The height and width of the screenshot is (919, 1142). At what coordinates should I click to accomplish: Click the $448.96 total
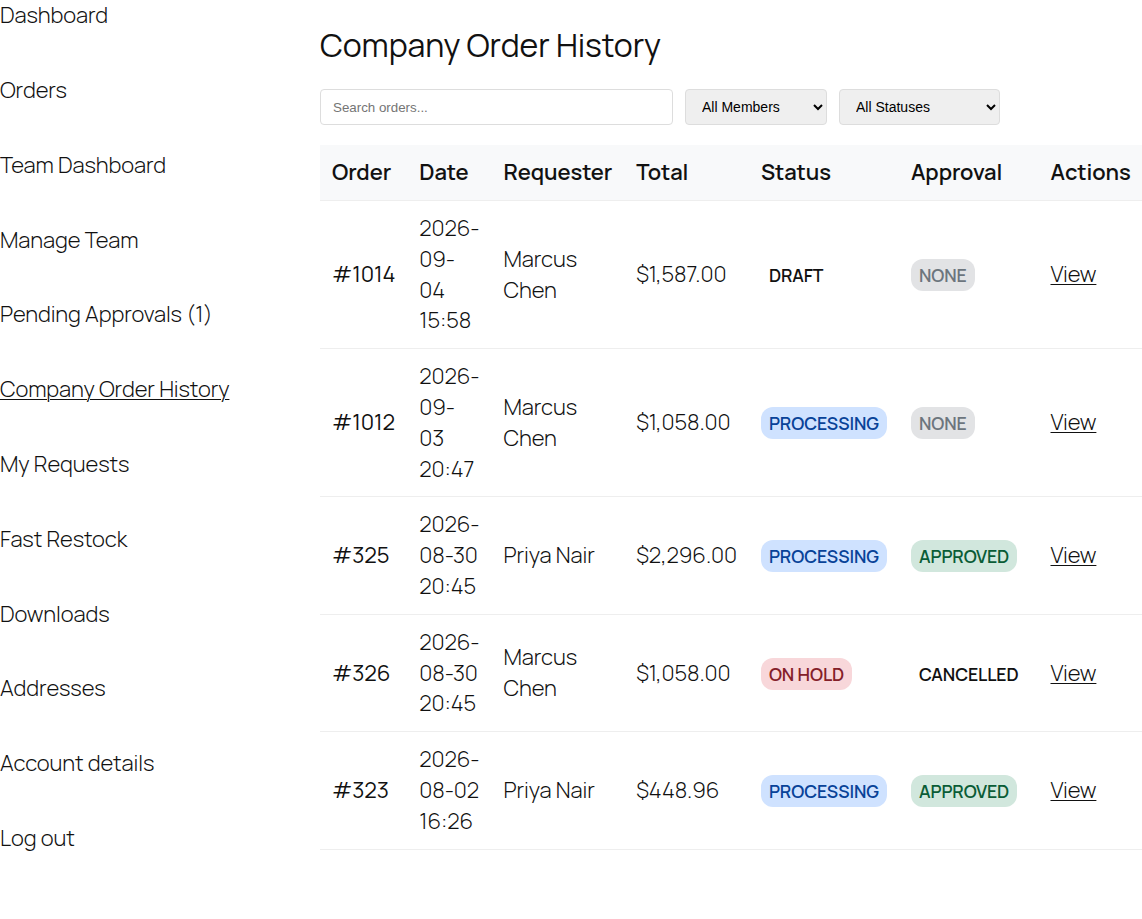pyautogui.click(x=677, y=790)
